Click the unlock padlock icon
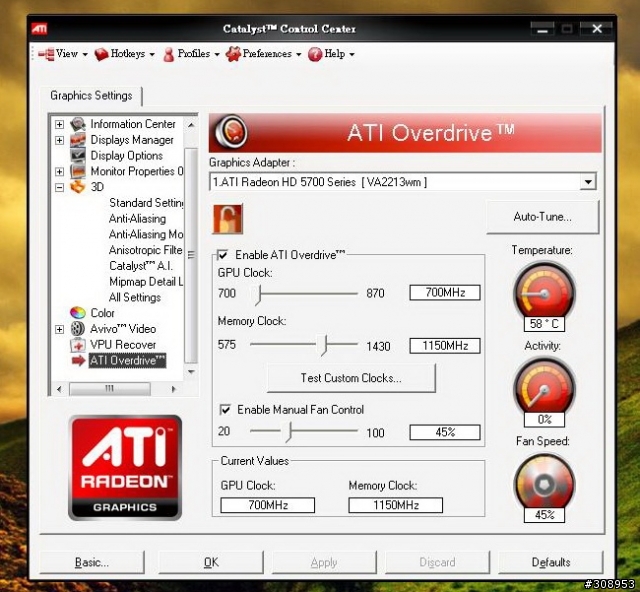The width and height of the screenshot is (640, 592). (227, 219)
